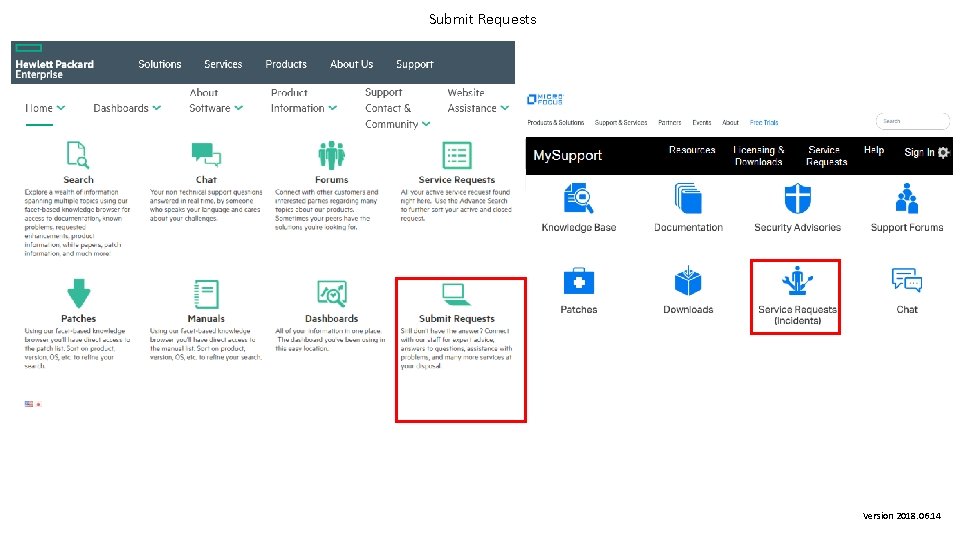Open the Manuals document icon
The image size is (960, 540).
coord(206,294)
